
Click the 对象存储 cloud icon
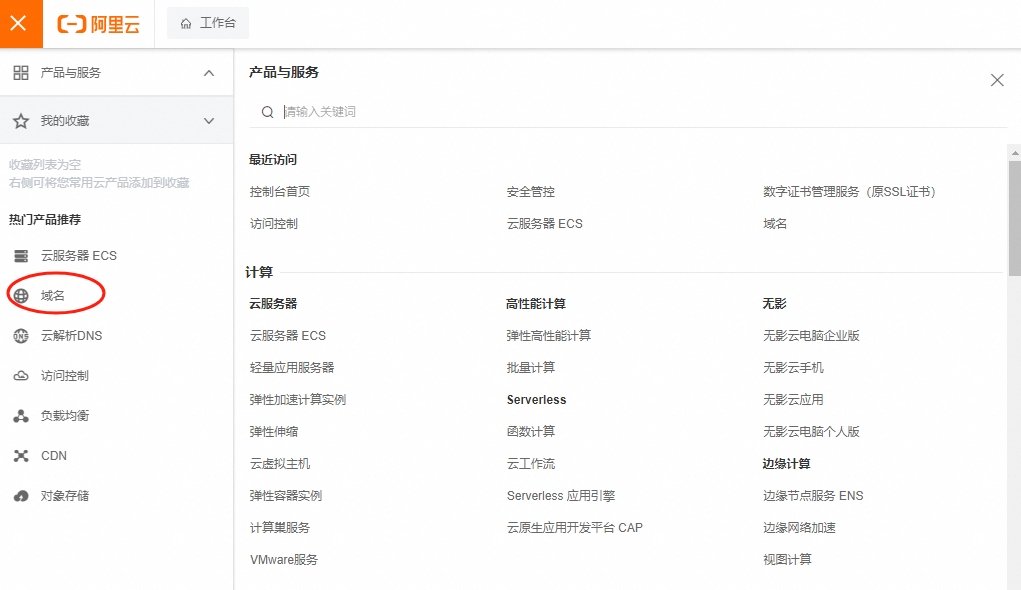click(21, 496)
